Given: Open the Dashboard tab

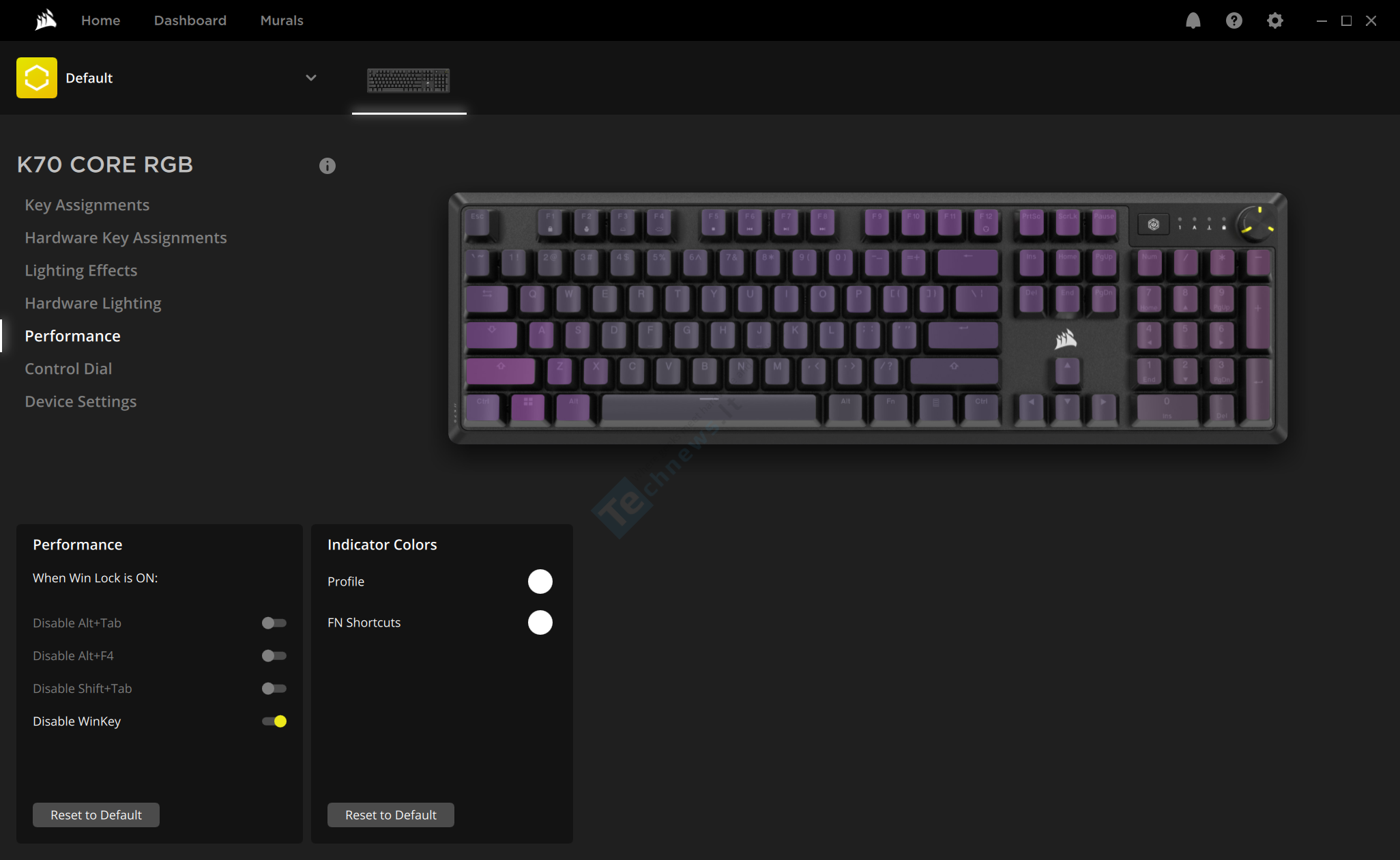Looking at the screenshot, I should pyautogui.click(x=190, y=20).
